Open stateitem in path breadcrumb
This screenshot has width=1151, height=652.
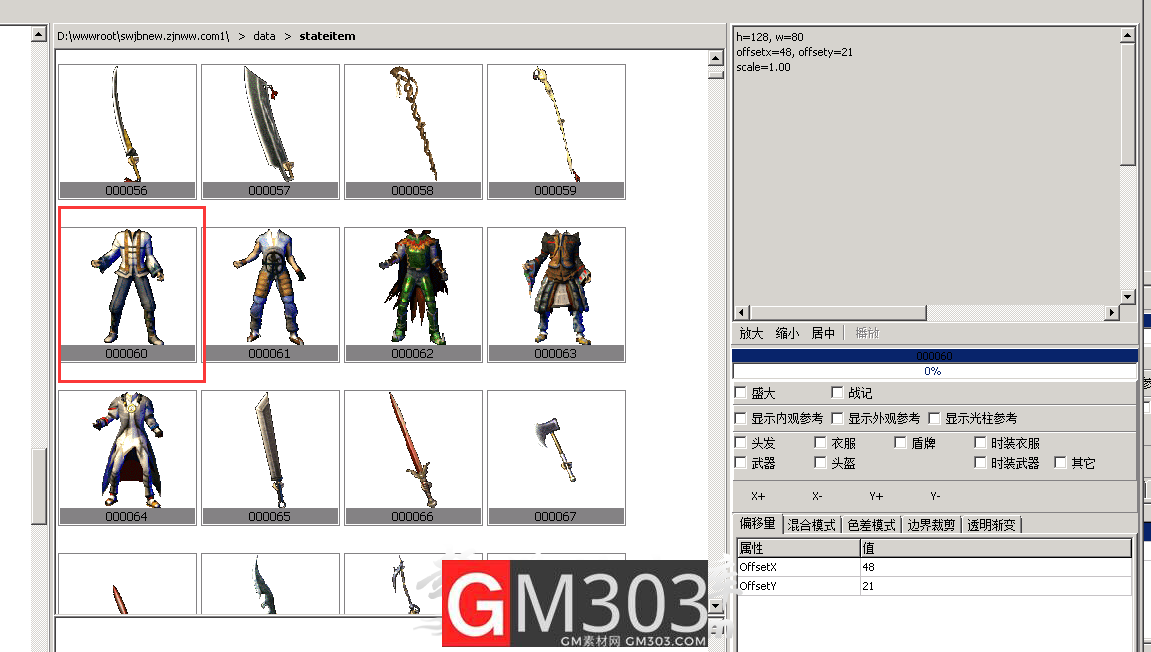(327, 36)
